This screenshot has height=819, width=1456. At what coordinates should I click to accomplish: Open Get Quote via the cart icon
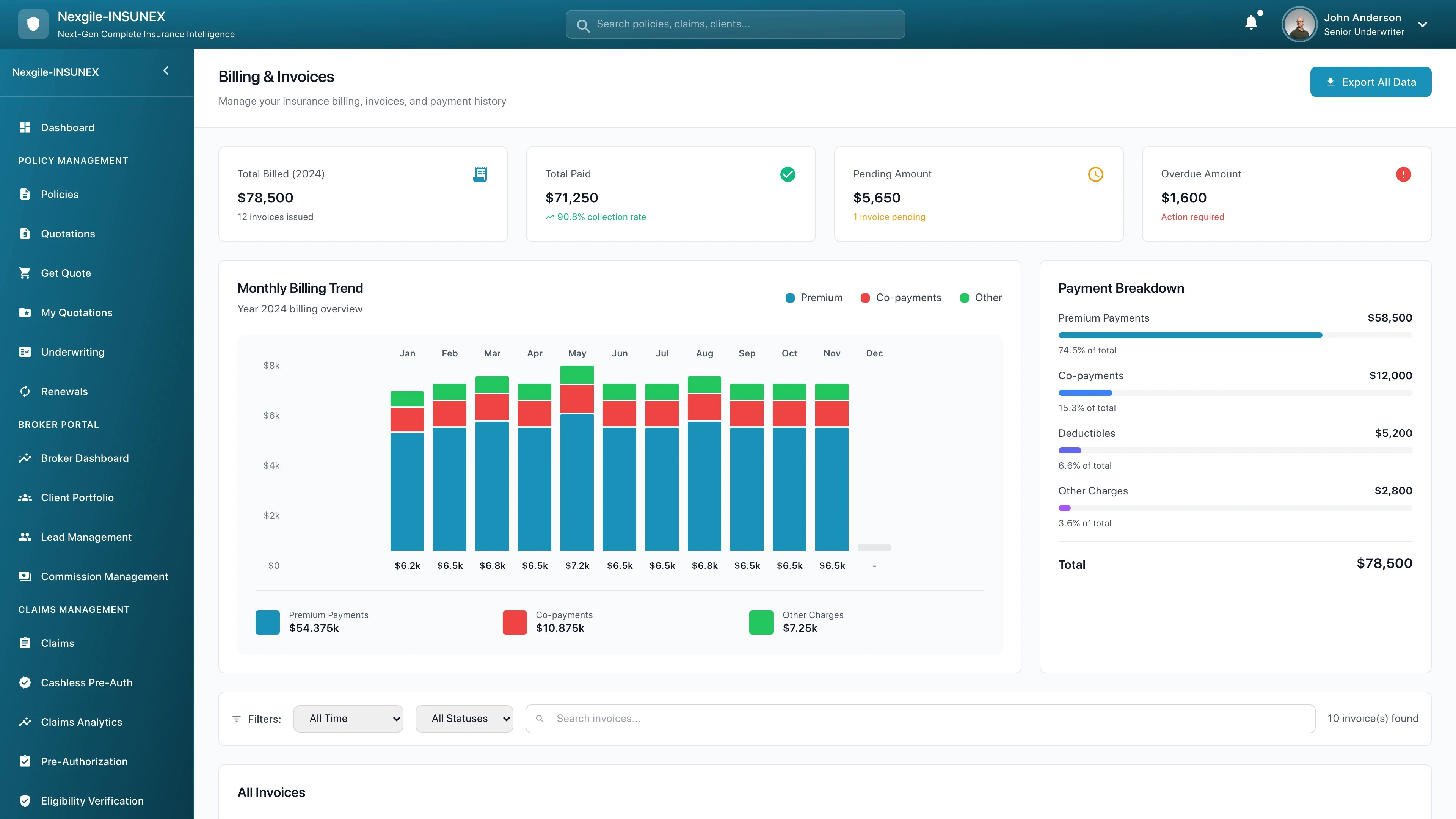[25, 273]
